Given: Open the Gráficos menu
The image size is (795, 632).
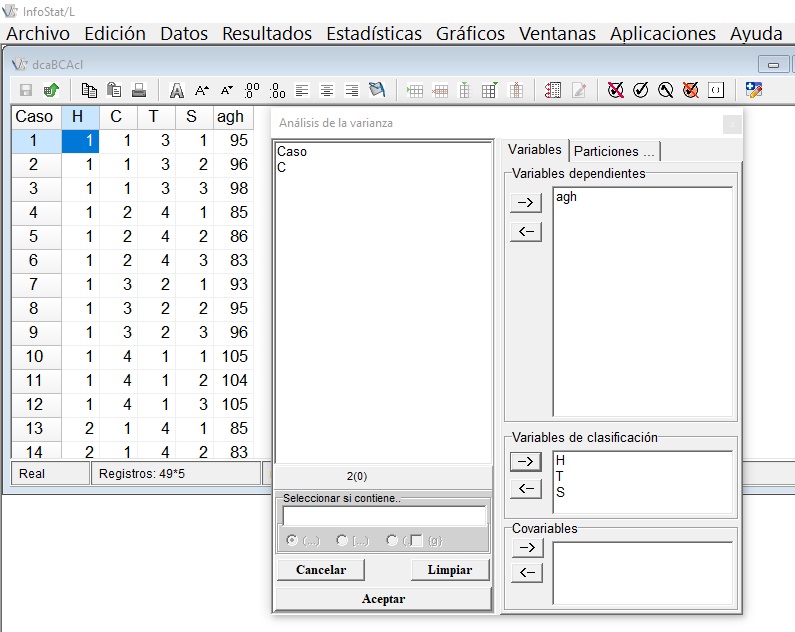Looking at the screenshot, I should [470, 33].
